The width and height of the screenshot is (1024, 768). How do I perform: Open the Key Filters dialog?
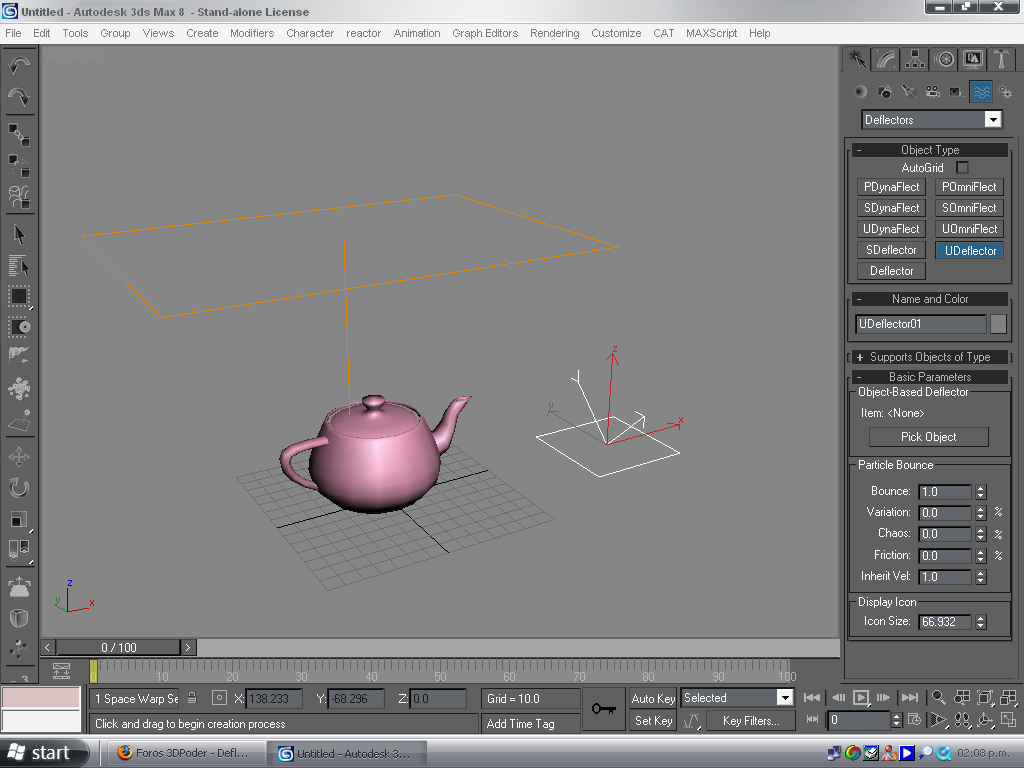[x=750, y=720]
